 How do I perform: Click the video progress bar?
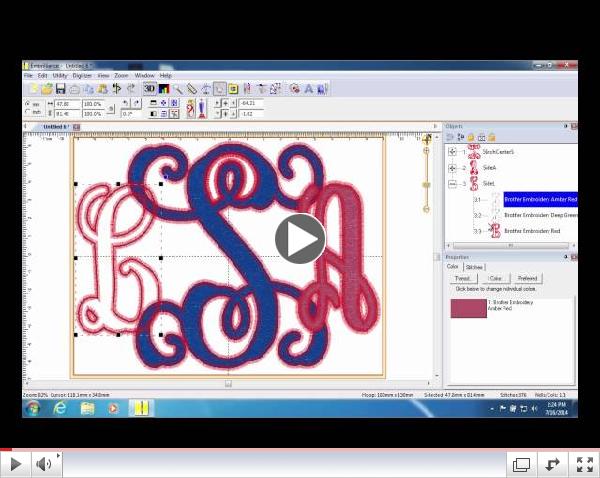click(x=300, y=449)
